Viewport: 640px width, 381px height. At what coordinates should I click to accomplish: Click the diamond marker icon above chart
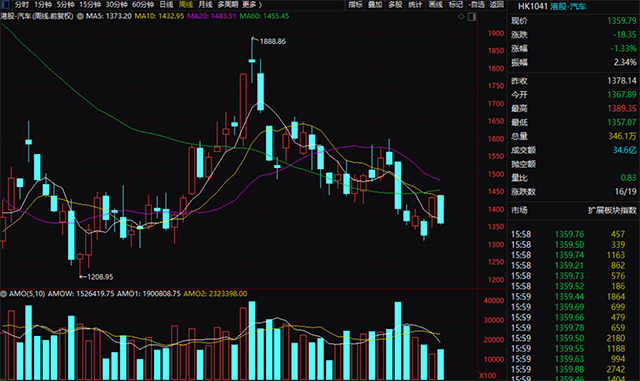click(461, 16)
